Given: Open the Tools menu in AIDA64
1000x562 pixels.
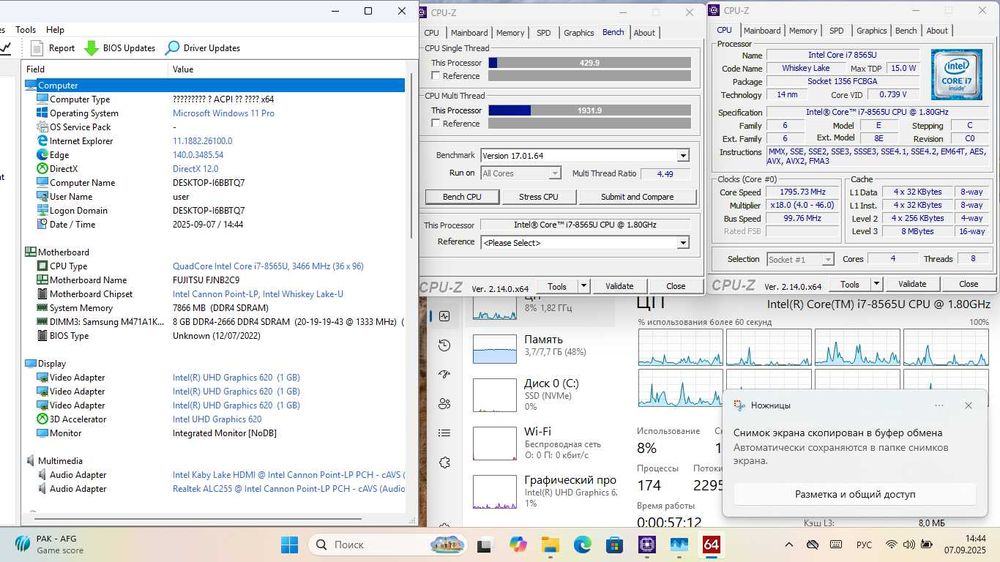Looking at the screenshot, I should pos(26,29).
